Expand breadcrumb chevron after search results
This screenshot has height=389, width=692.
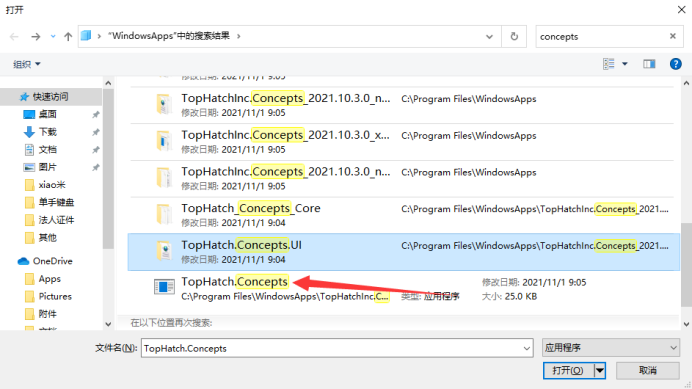[238, 36]
